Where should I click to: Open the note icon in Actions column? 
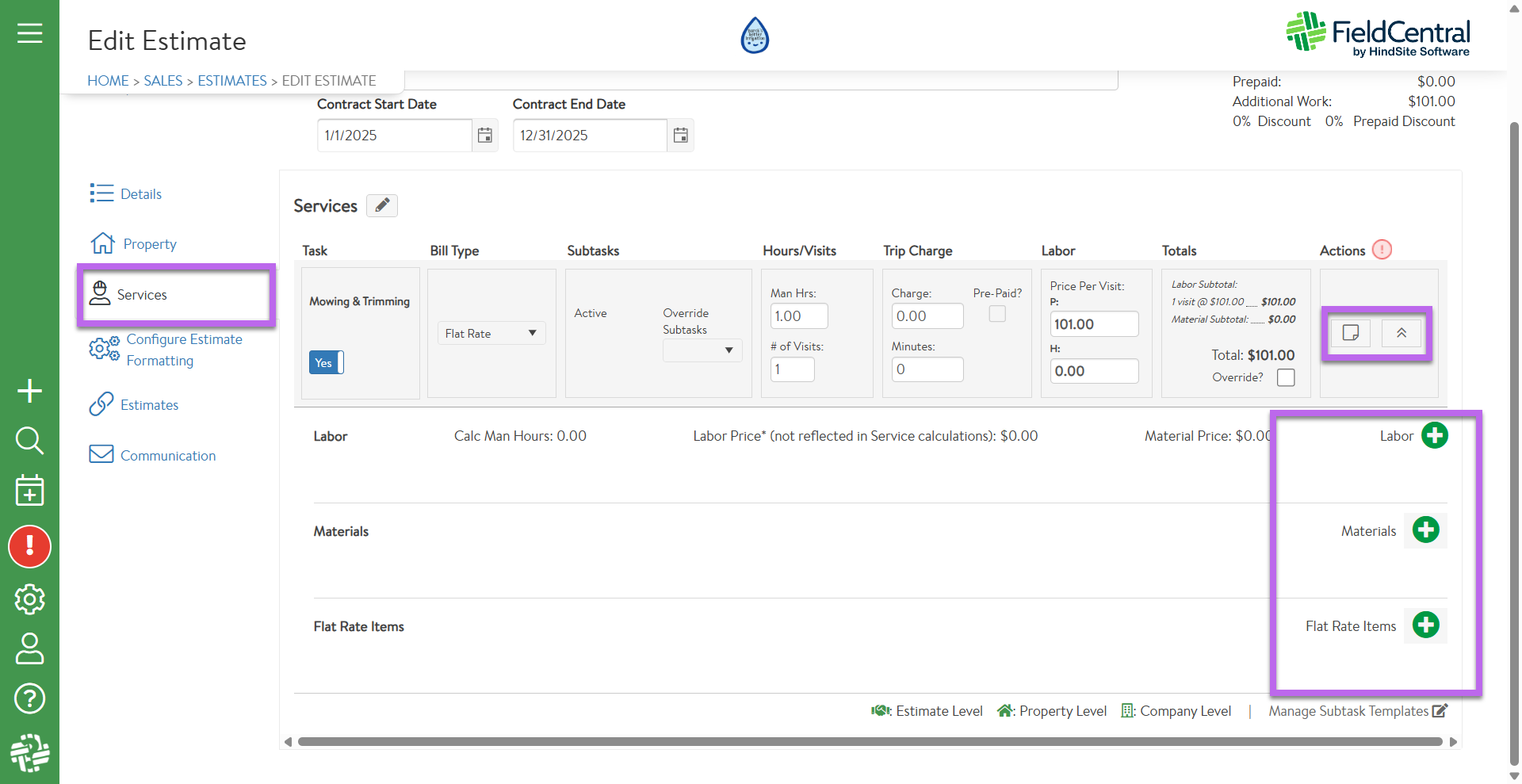click(x=1351, y=333)
